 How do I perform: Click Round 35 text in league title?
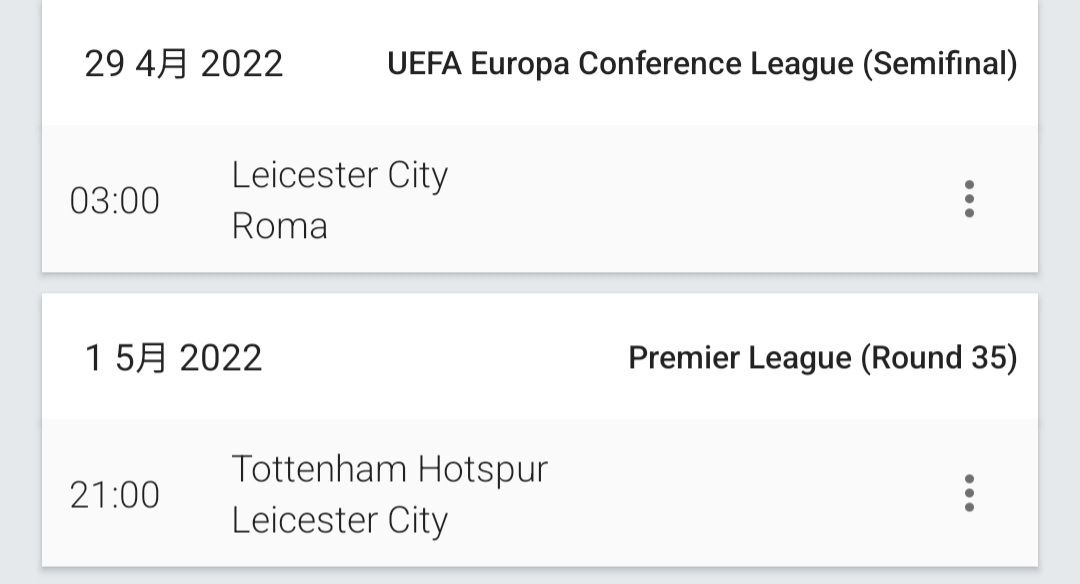[939, 358]
